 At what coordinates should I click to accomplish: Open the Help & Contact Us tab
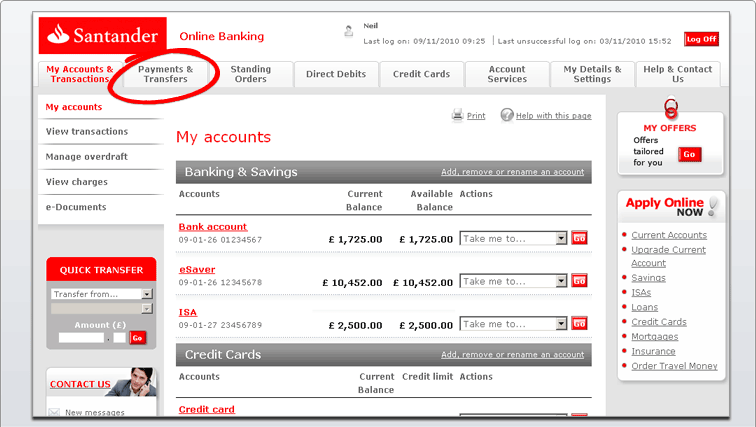[678, 74]
